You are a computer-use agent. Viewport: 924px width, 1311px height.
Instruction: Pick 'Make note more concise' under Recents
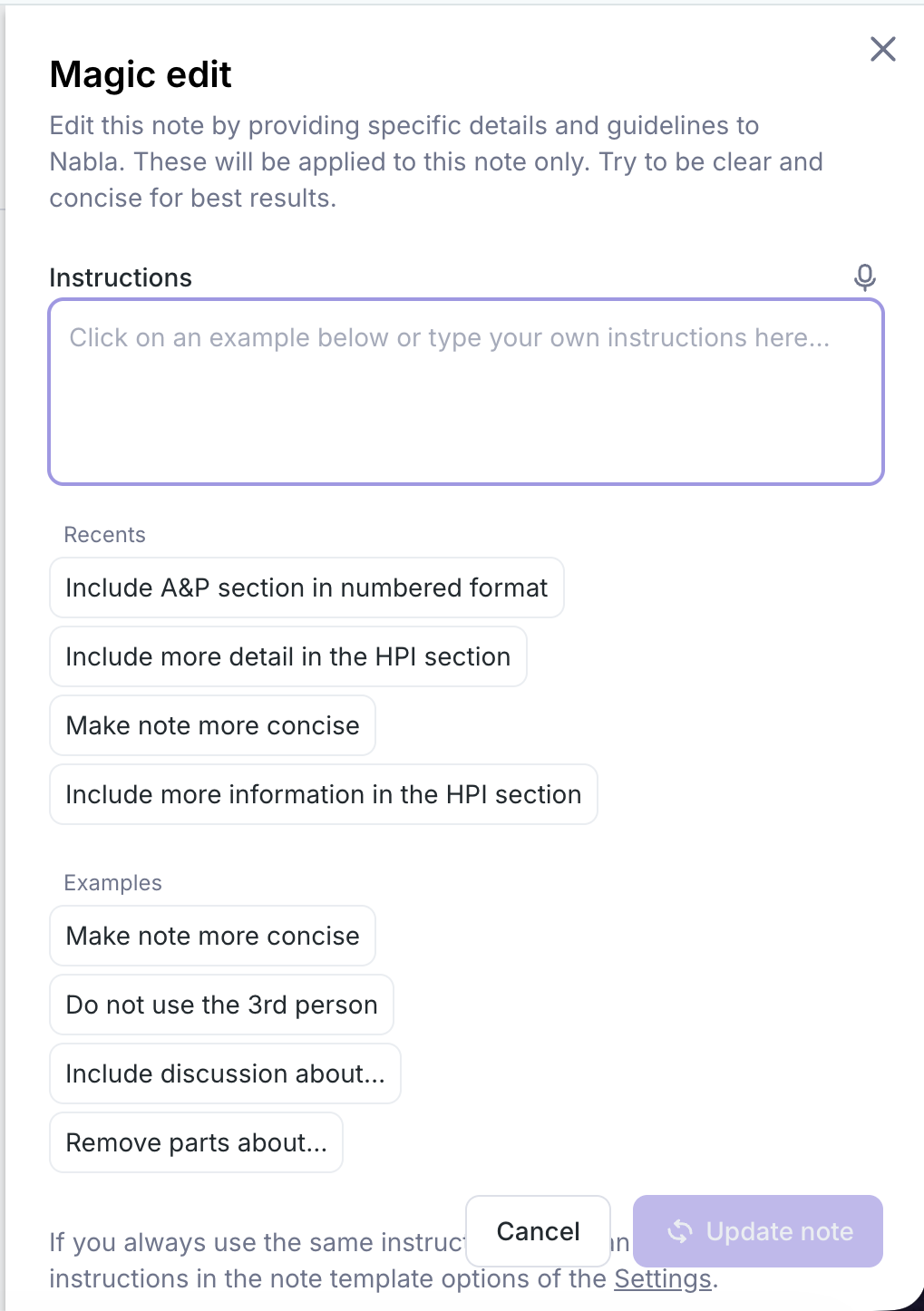[x=212, y=725]
